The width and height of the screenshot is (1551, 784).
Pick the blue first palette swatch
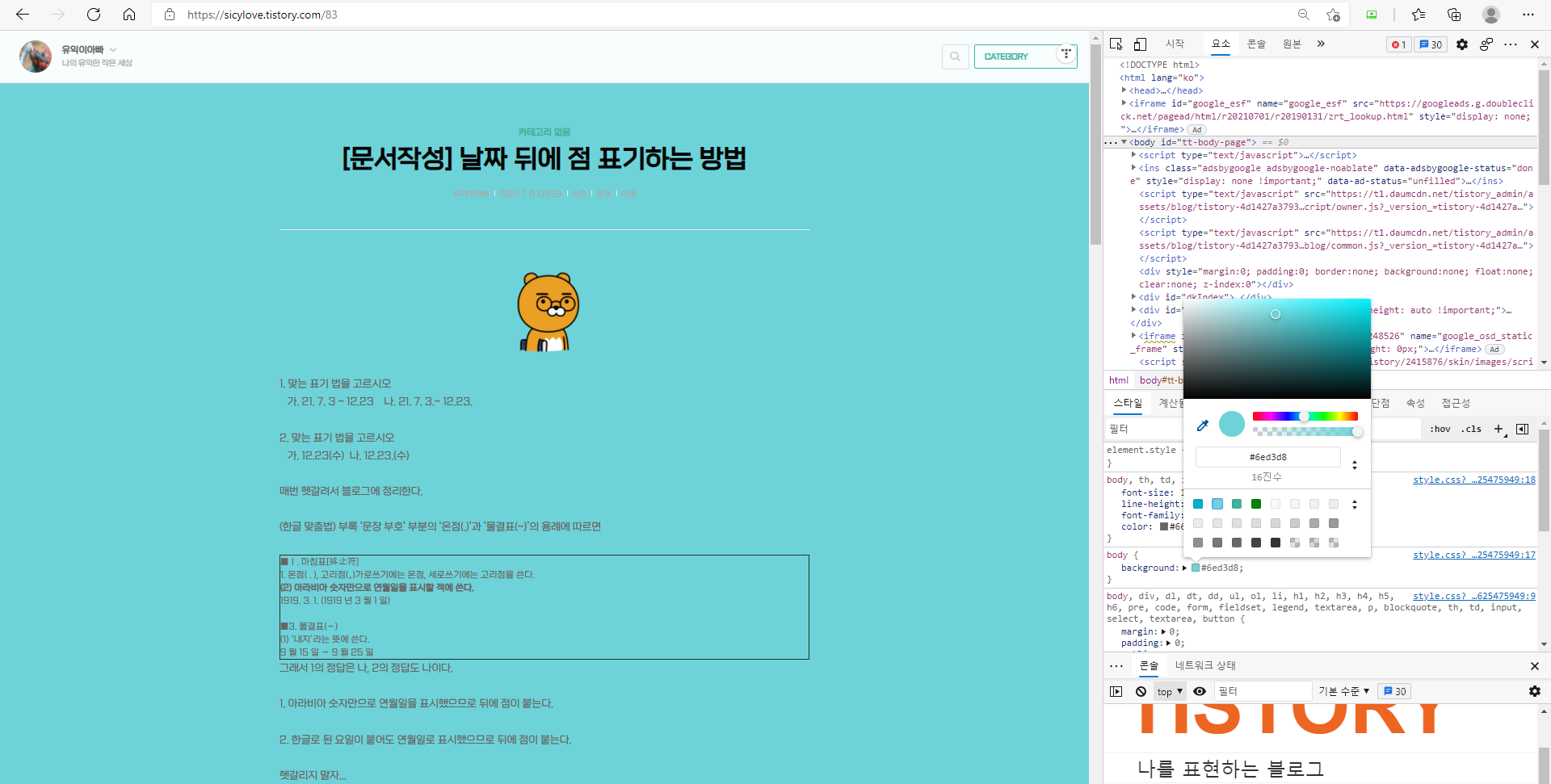click(1198, 504)
